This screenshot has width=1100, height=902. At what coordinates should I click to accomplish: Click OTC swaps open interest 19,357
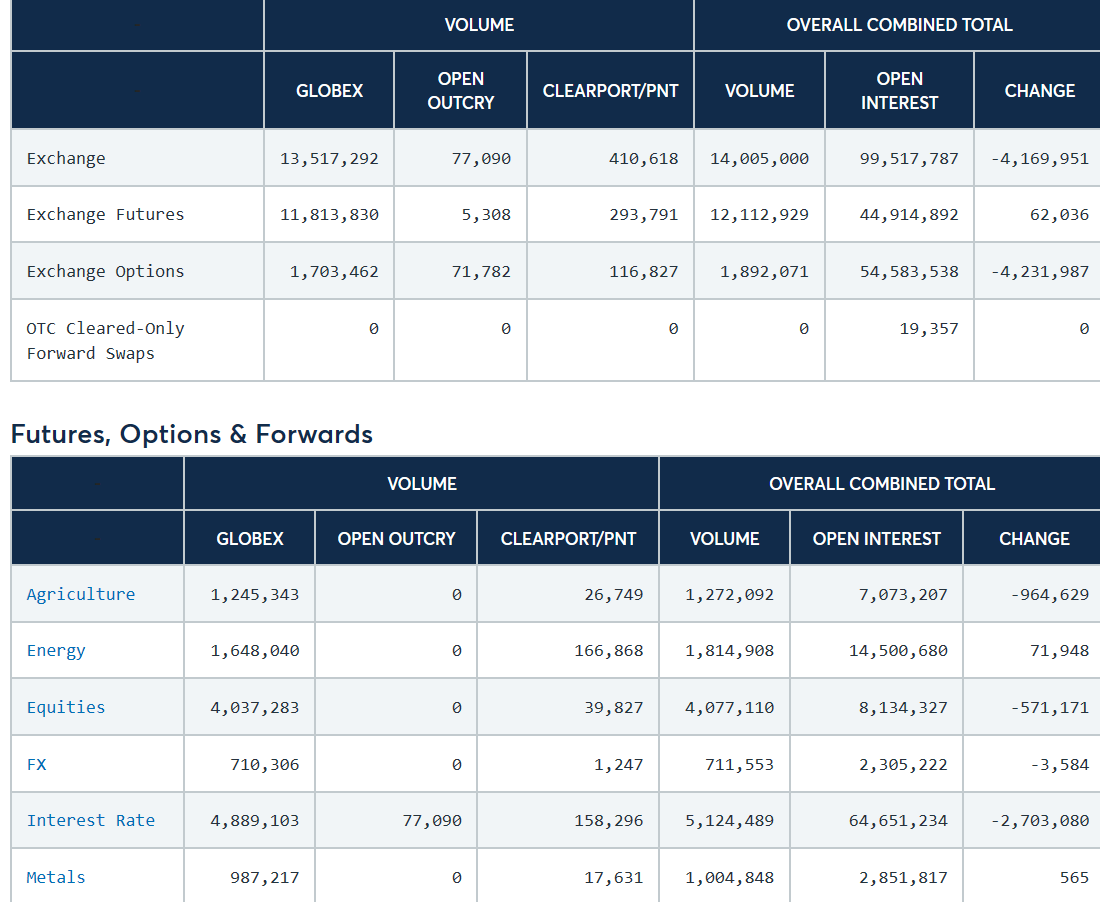[929, 328]
